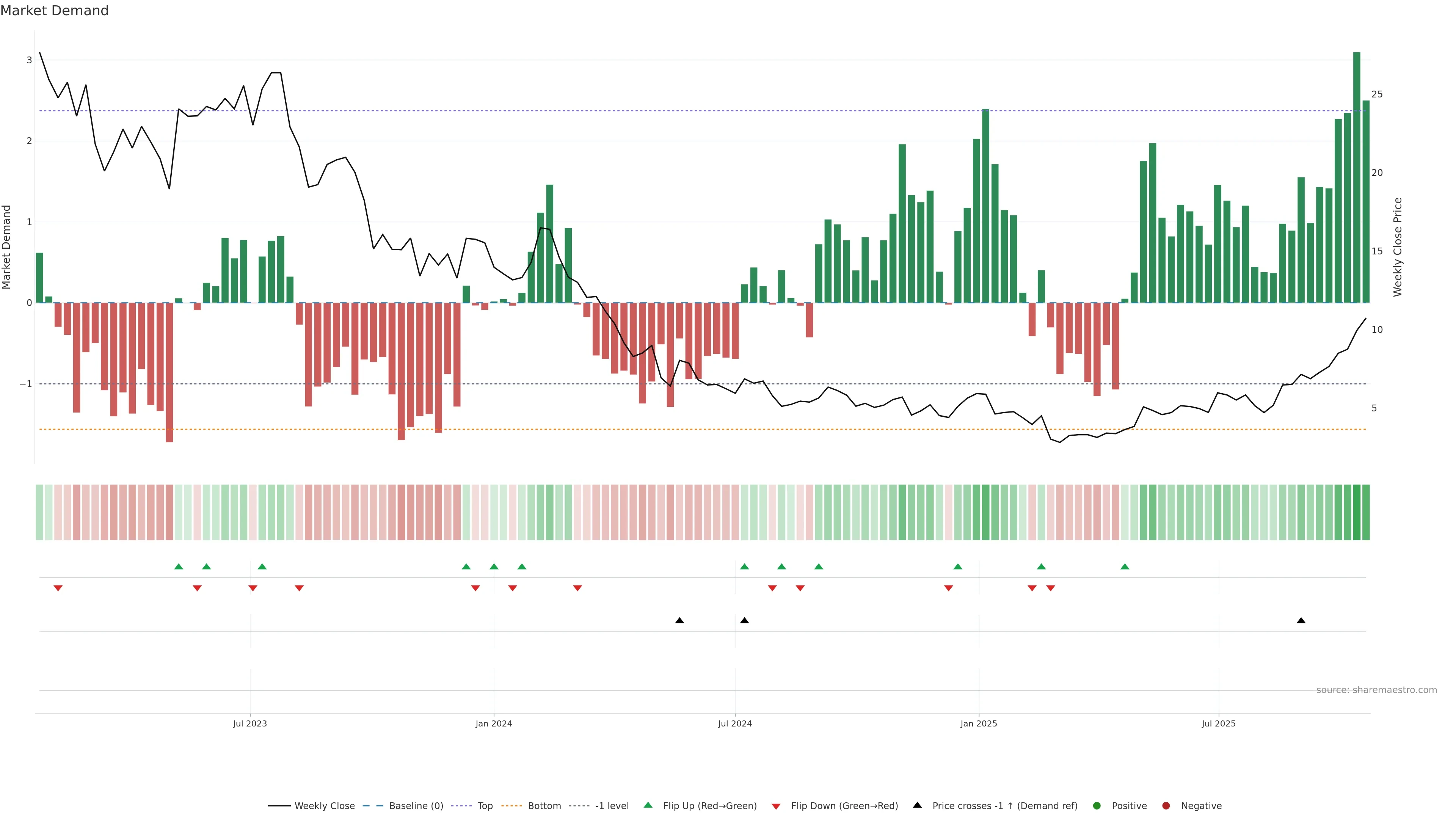Click the first red flip-down marker on the left
Screen dimensions: 1456x819
(x=58, y=588)
